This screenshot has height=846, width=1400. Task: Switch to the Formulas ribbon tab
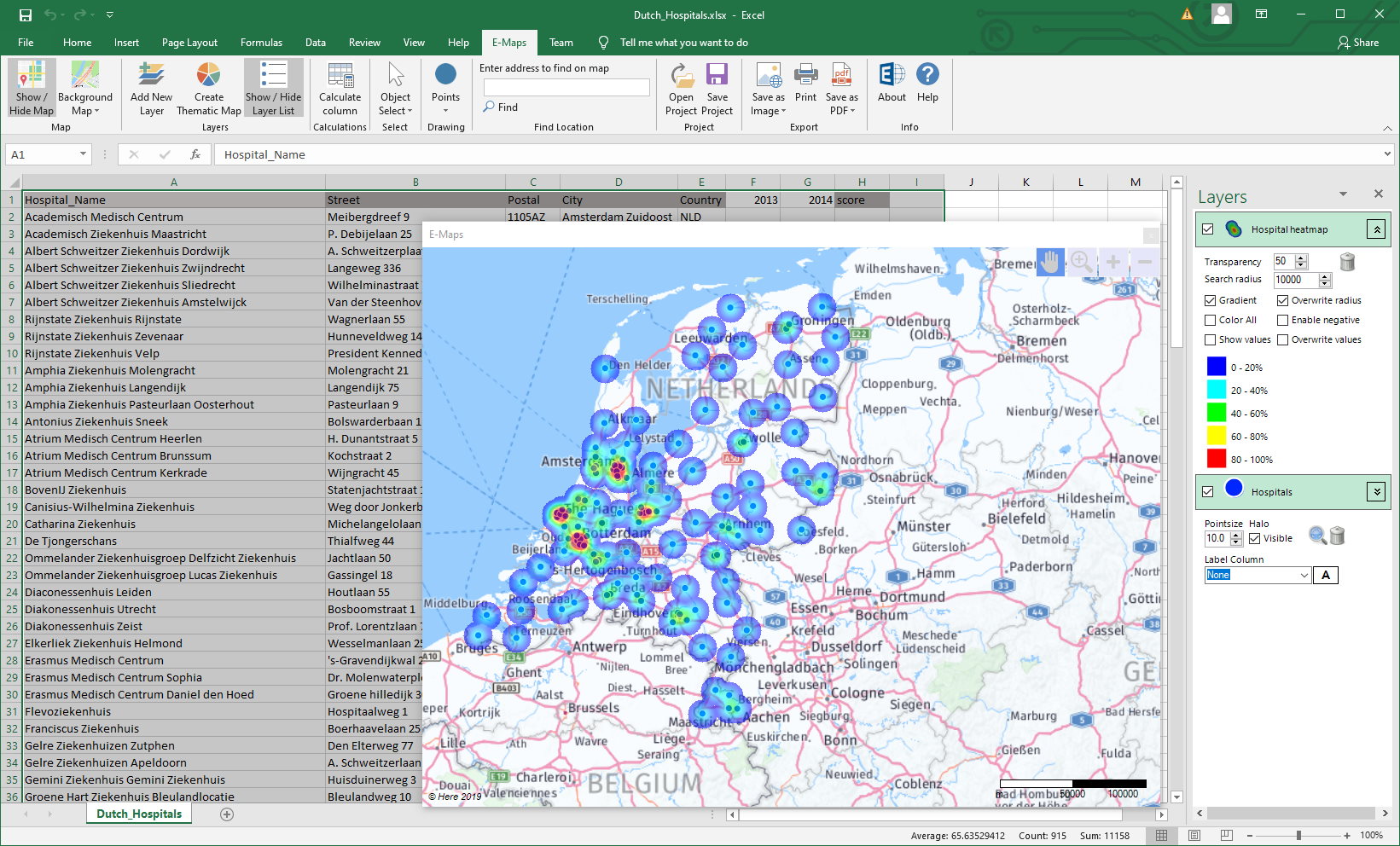click(x=261, y=42)
